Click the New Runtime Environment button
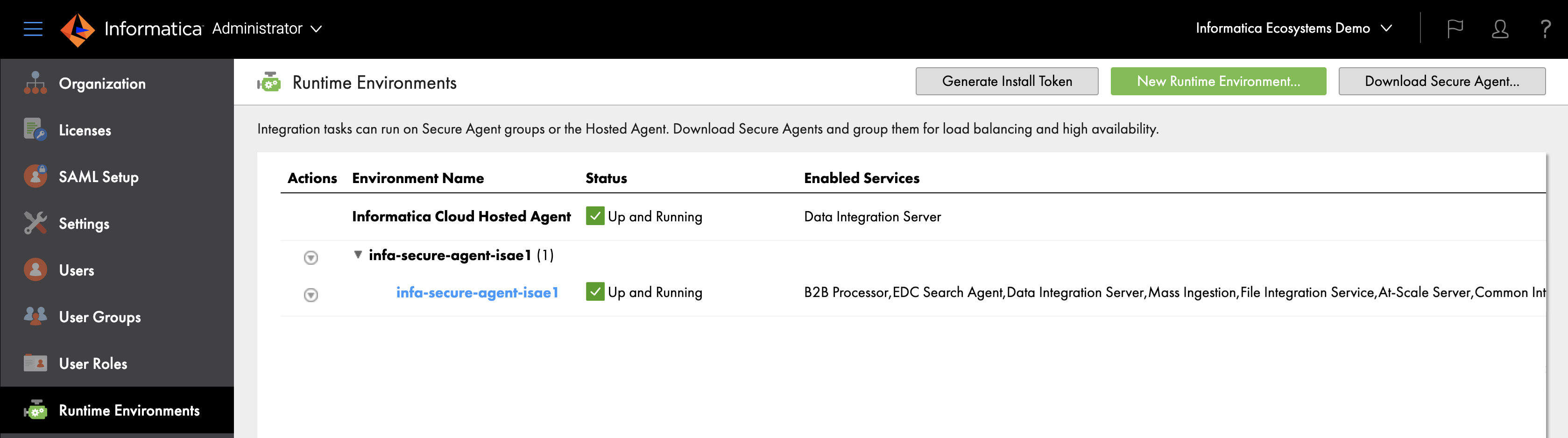This screenshot has height=438, width=1568. pyautogui.click(x=1218, y=80)
